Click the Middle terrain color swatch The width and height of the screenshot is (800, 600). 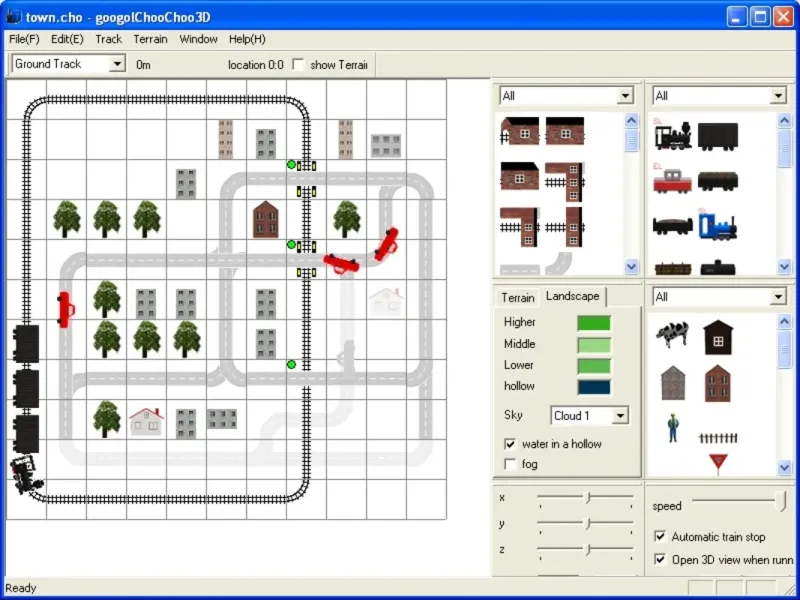coord(594,345)
